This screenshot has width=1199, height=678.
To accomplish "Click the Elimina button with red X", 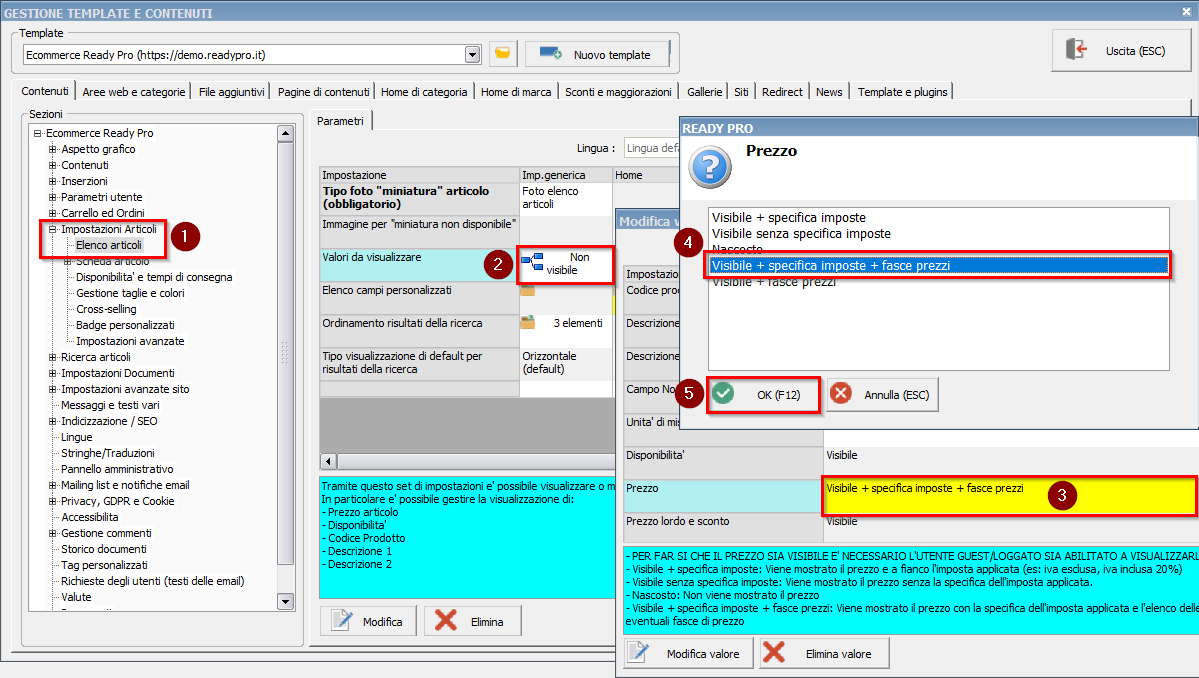I will coord(472,621).
